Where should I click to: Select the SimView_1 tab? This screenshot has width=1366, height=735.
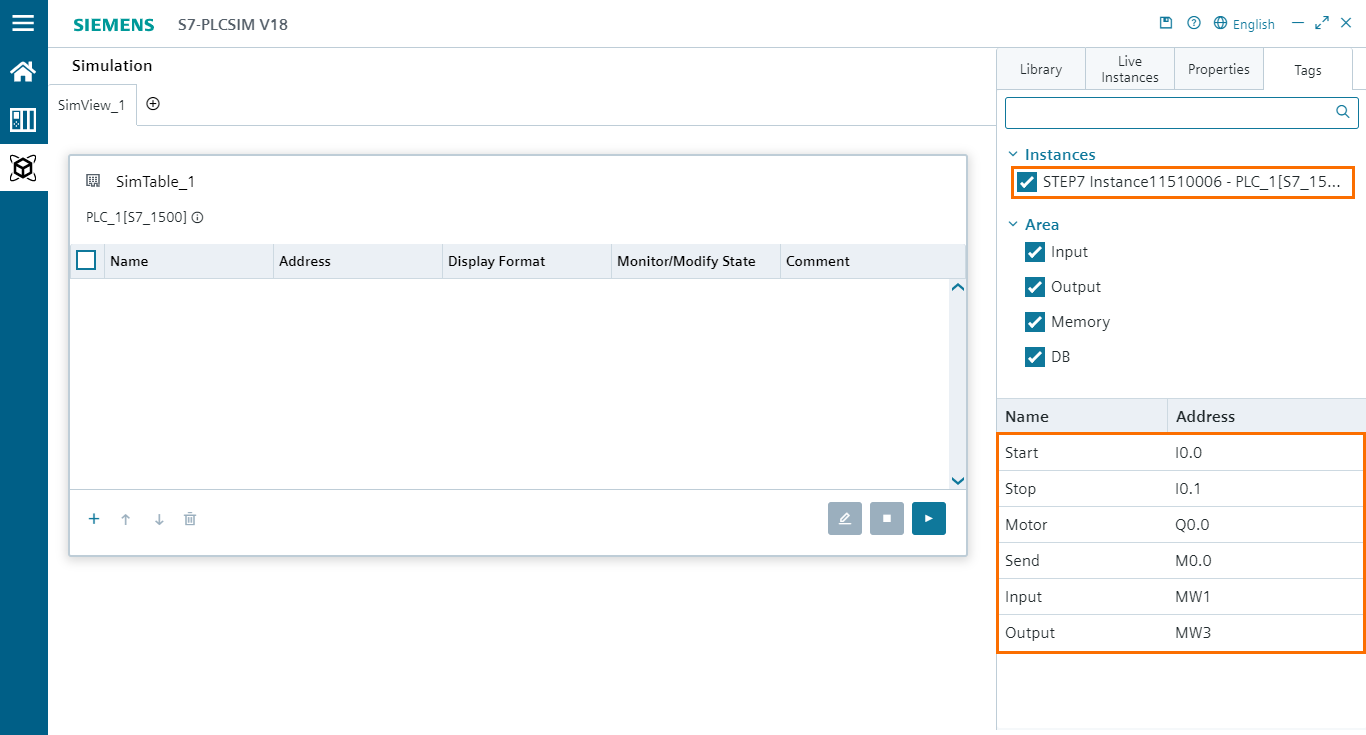click(x=92, y=105)
